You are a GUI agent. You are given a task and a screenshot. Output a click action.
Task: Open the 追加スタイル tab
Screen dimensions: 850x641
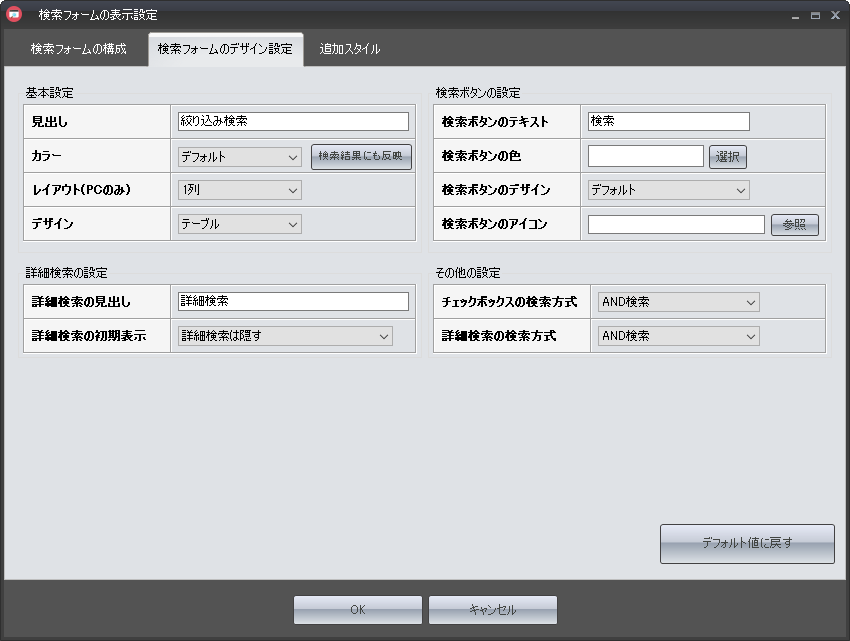349,49
